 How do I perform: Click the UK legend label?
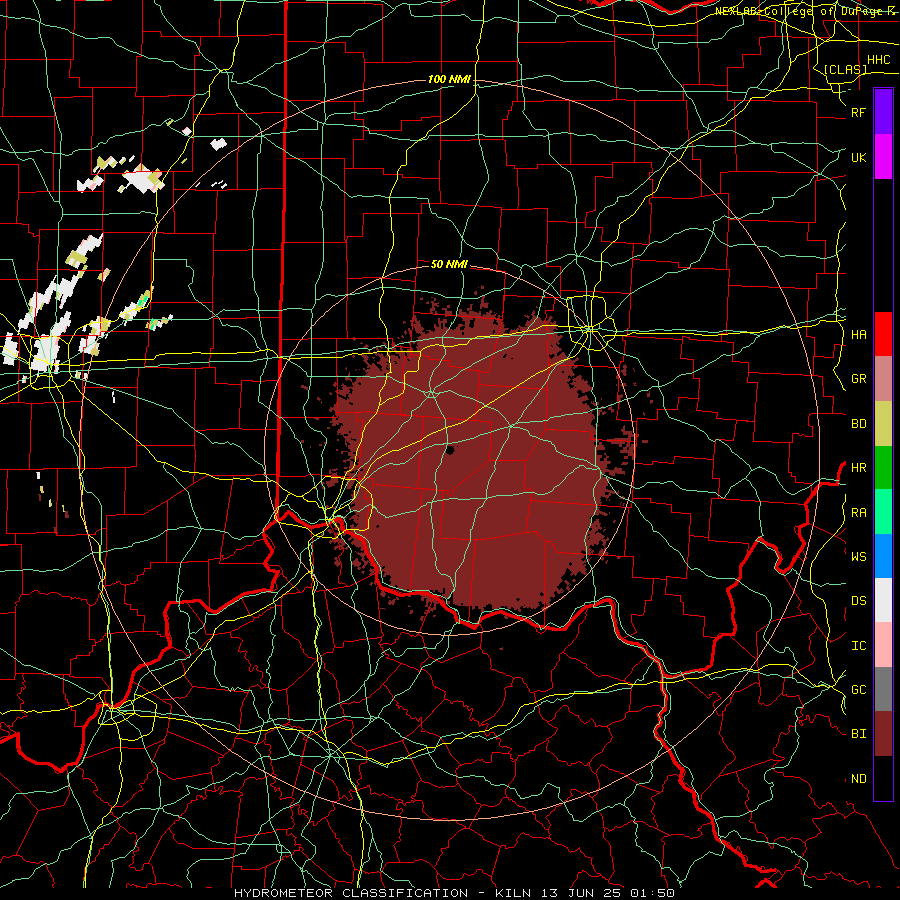pyautogui.click(x=858, y=157)
